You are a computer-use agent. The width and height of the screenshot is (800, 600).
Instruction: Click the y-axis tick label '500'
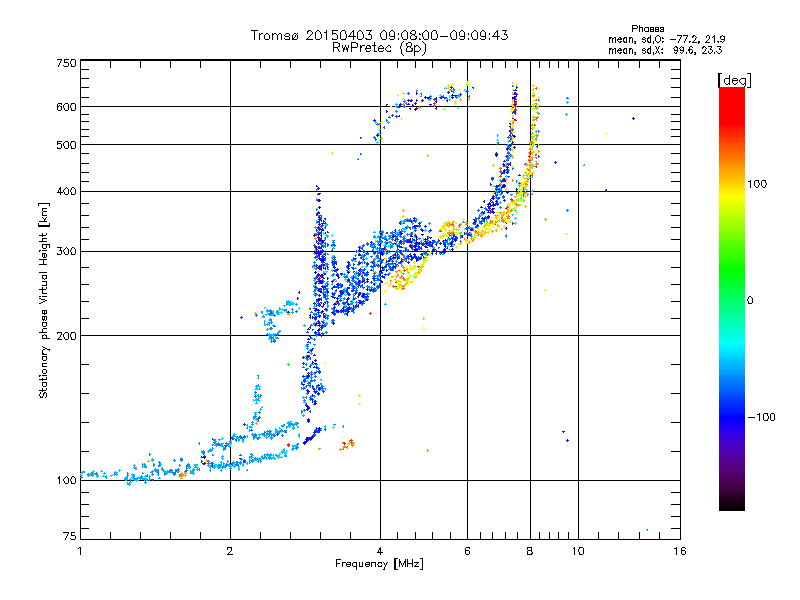[66, 145]
